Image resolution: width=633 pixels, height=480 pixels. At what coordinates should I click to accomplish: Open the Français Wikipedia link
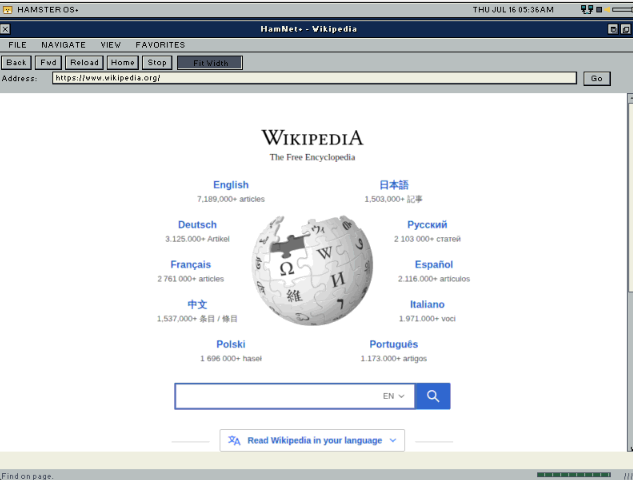coord(191,265)
